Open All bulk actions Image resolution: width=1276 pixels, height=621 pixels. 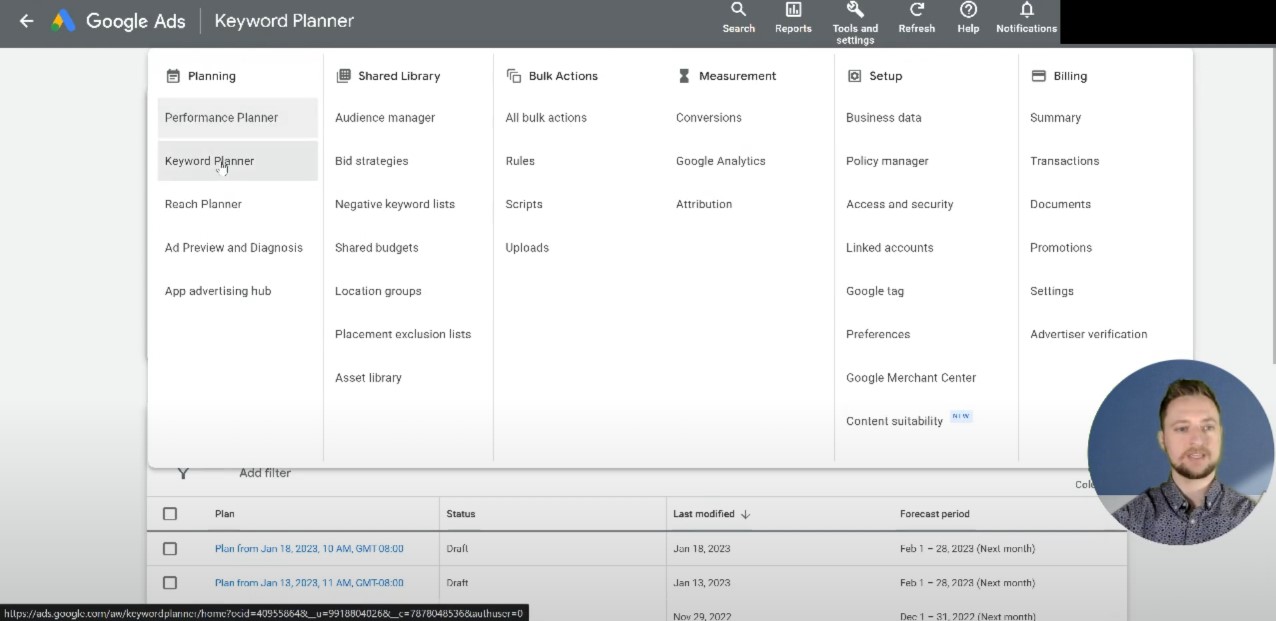[x=546, y=118]
